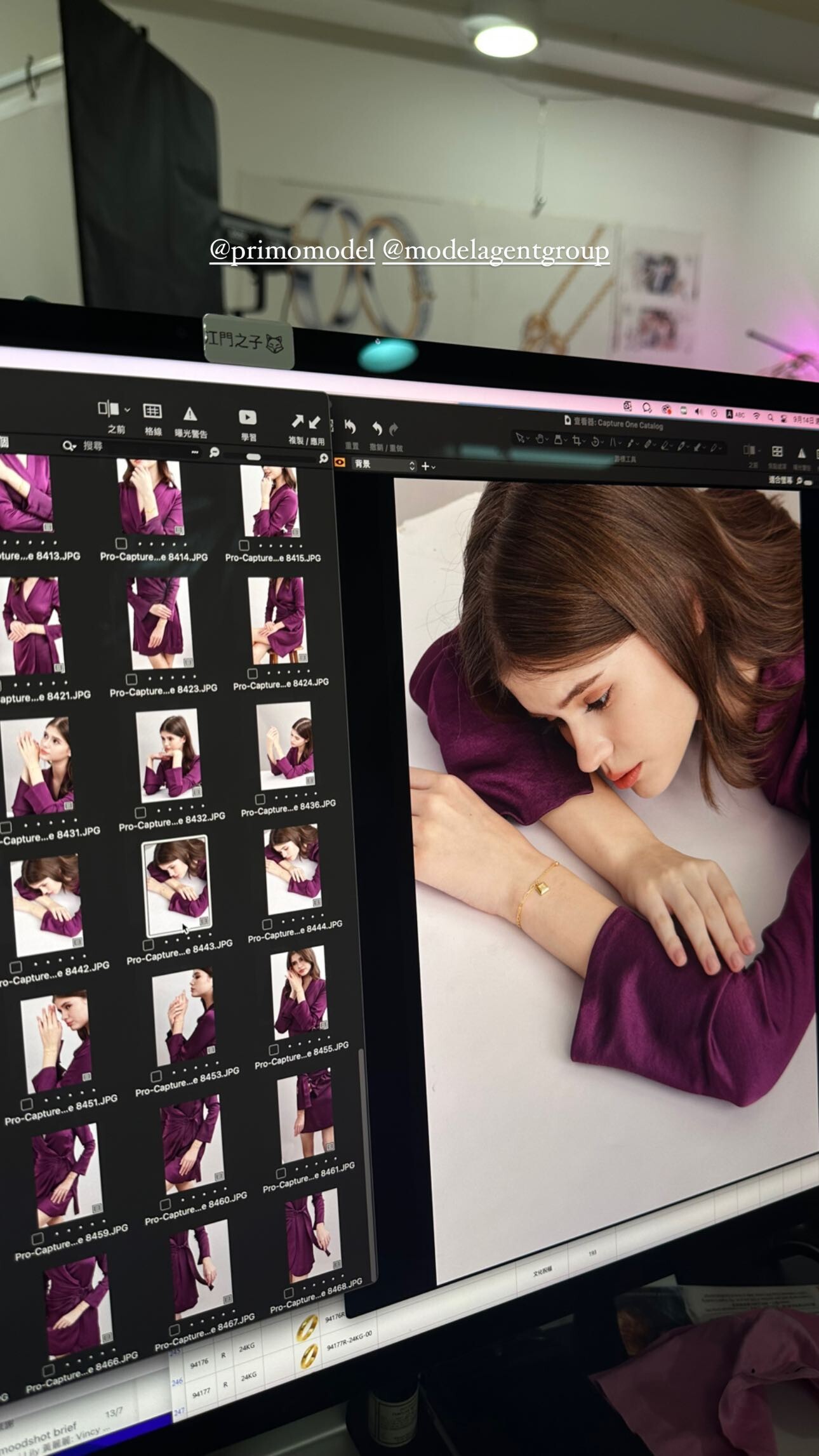This screenshot has width=819, height=1456.
Task: Select thumbnail Pro-Capture 8451.JPG
Action: (x=58, y=1040)
